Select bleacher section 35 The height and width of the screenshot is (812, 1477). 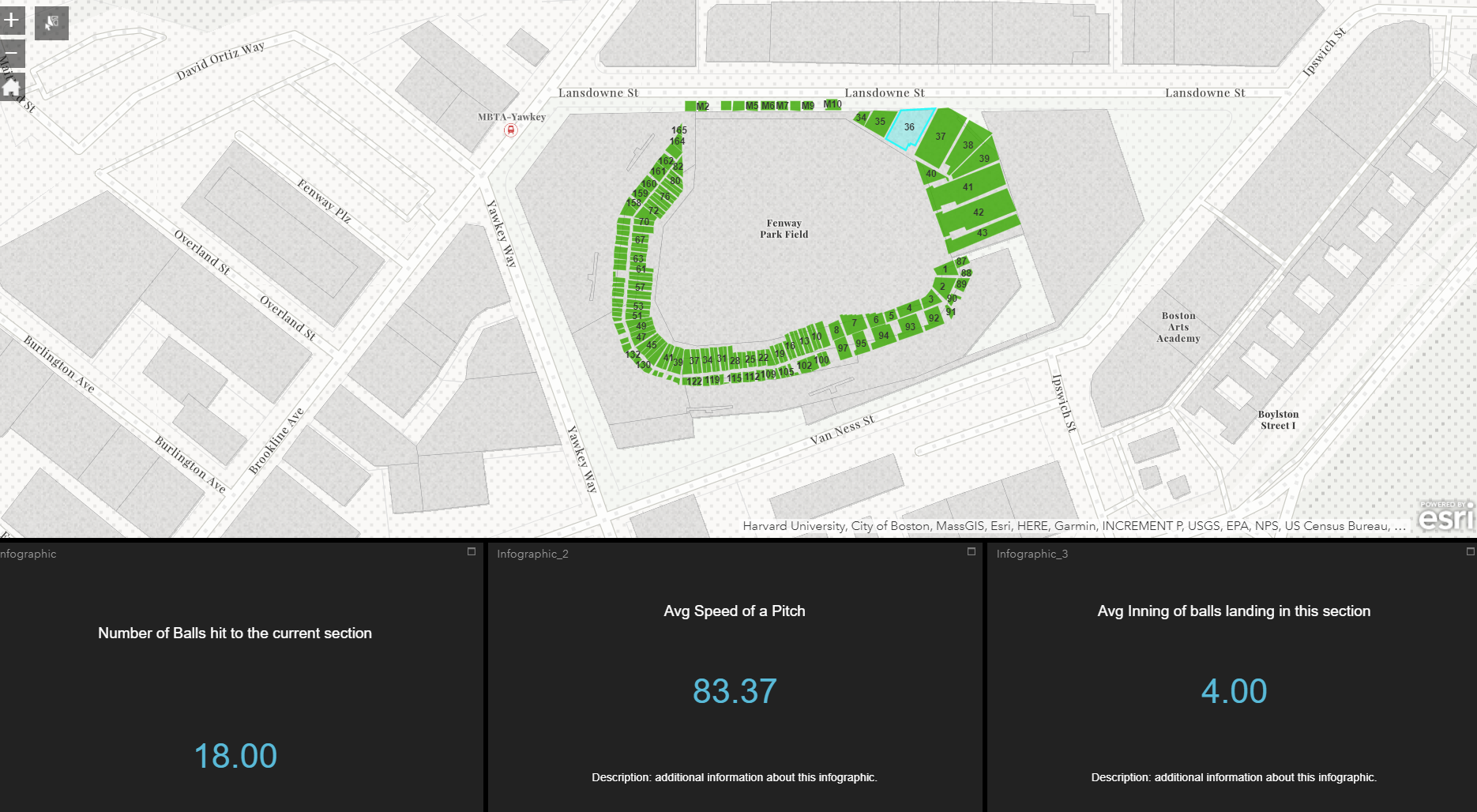tap(880, 122)
